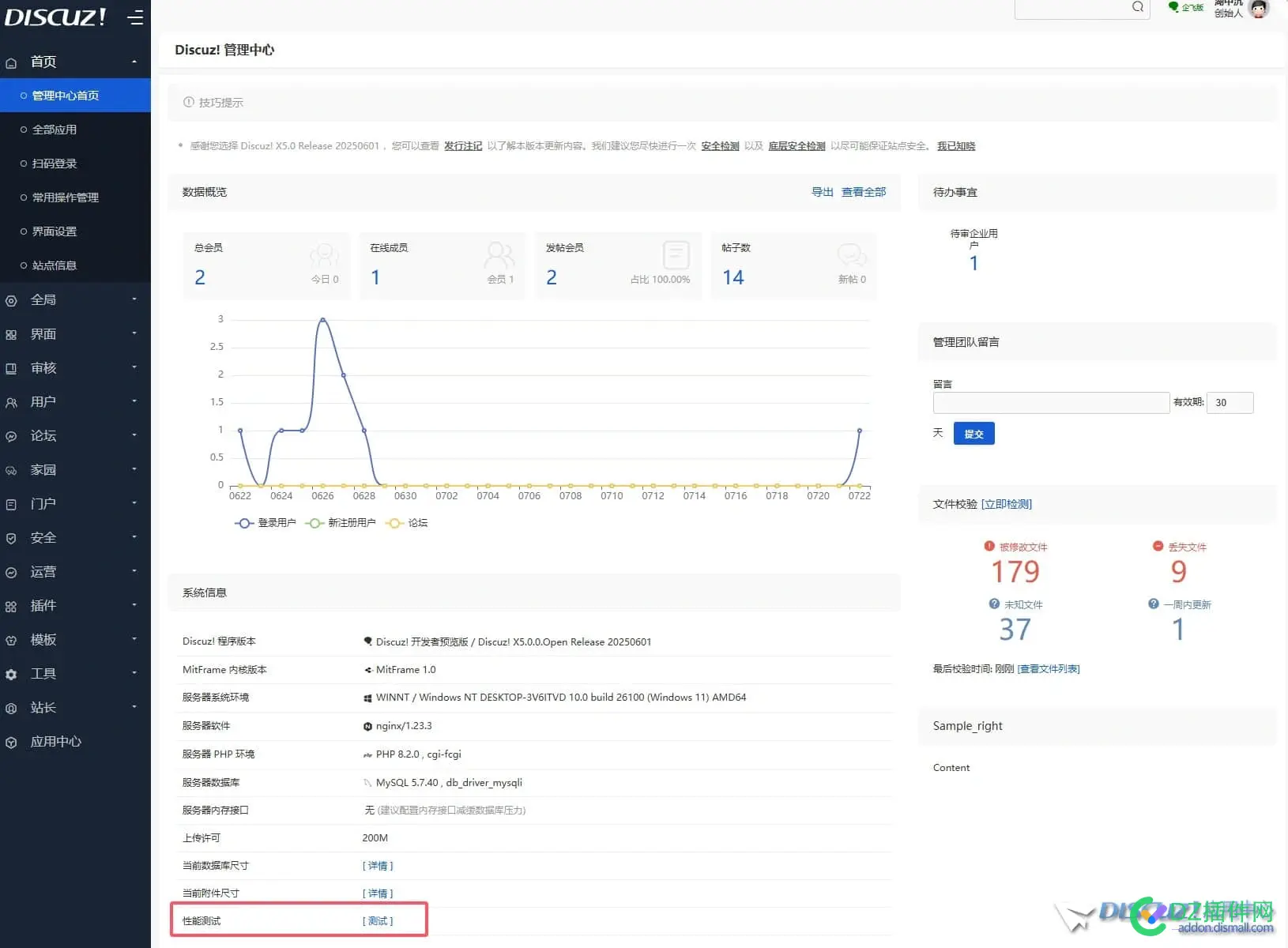Select 扫码登录 in the sidebar menu
The height and width of the screenshot is (948, 1288).
click(x=54, y=164)
